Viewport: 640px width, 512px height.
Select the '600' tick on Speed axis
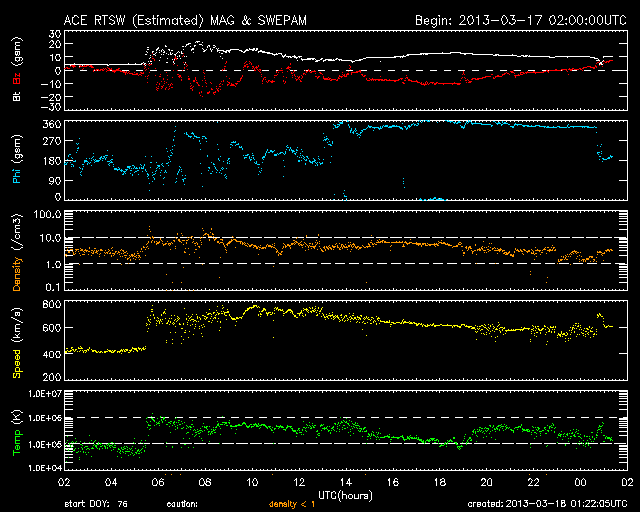pos(52,328)
